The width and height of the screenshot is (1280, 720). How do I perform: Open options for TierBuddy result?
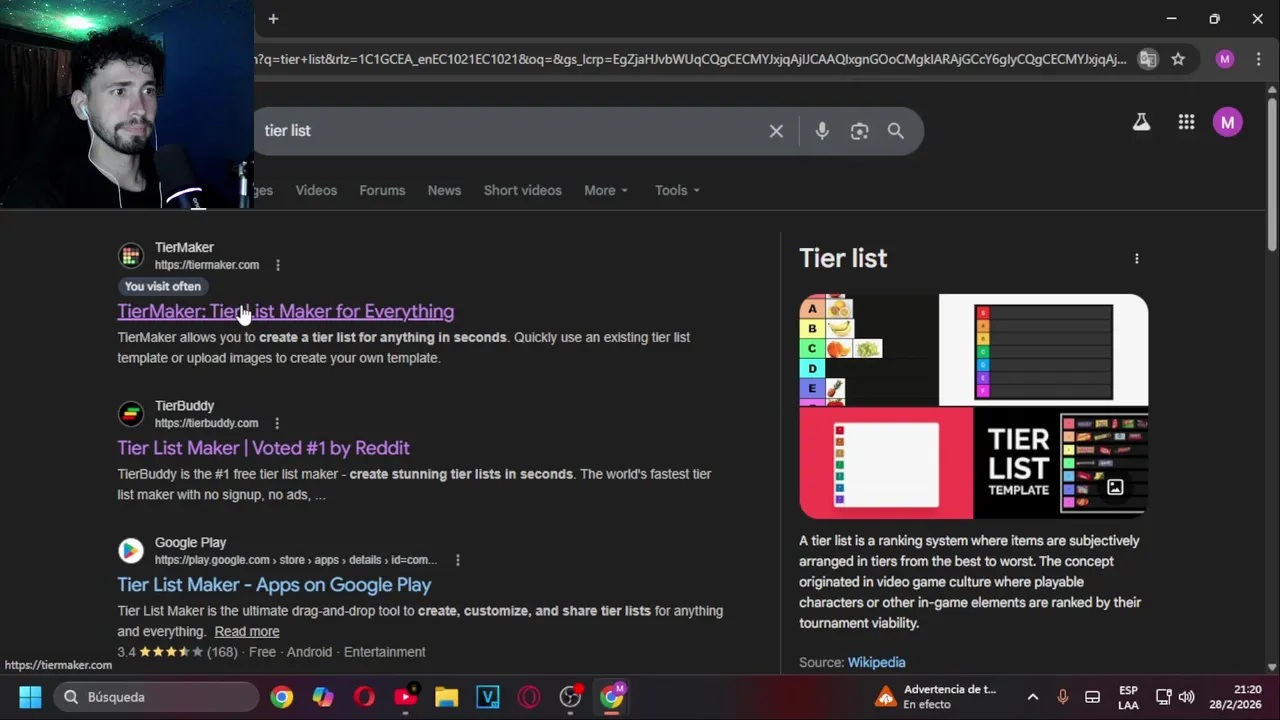click(277, 423)
